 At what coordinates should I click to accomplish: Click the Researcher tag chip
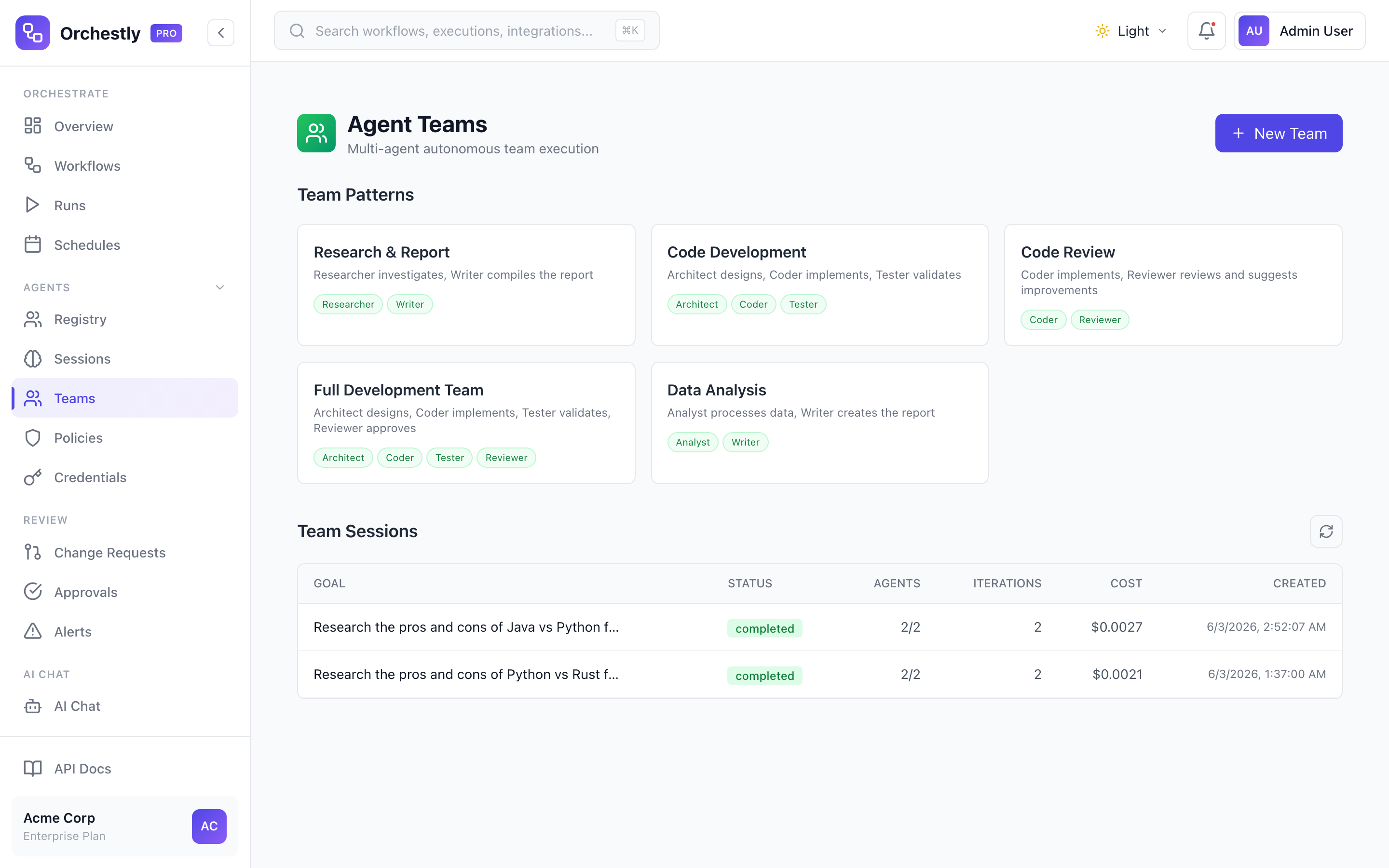coord(348,304)
